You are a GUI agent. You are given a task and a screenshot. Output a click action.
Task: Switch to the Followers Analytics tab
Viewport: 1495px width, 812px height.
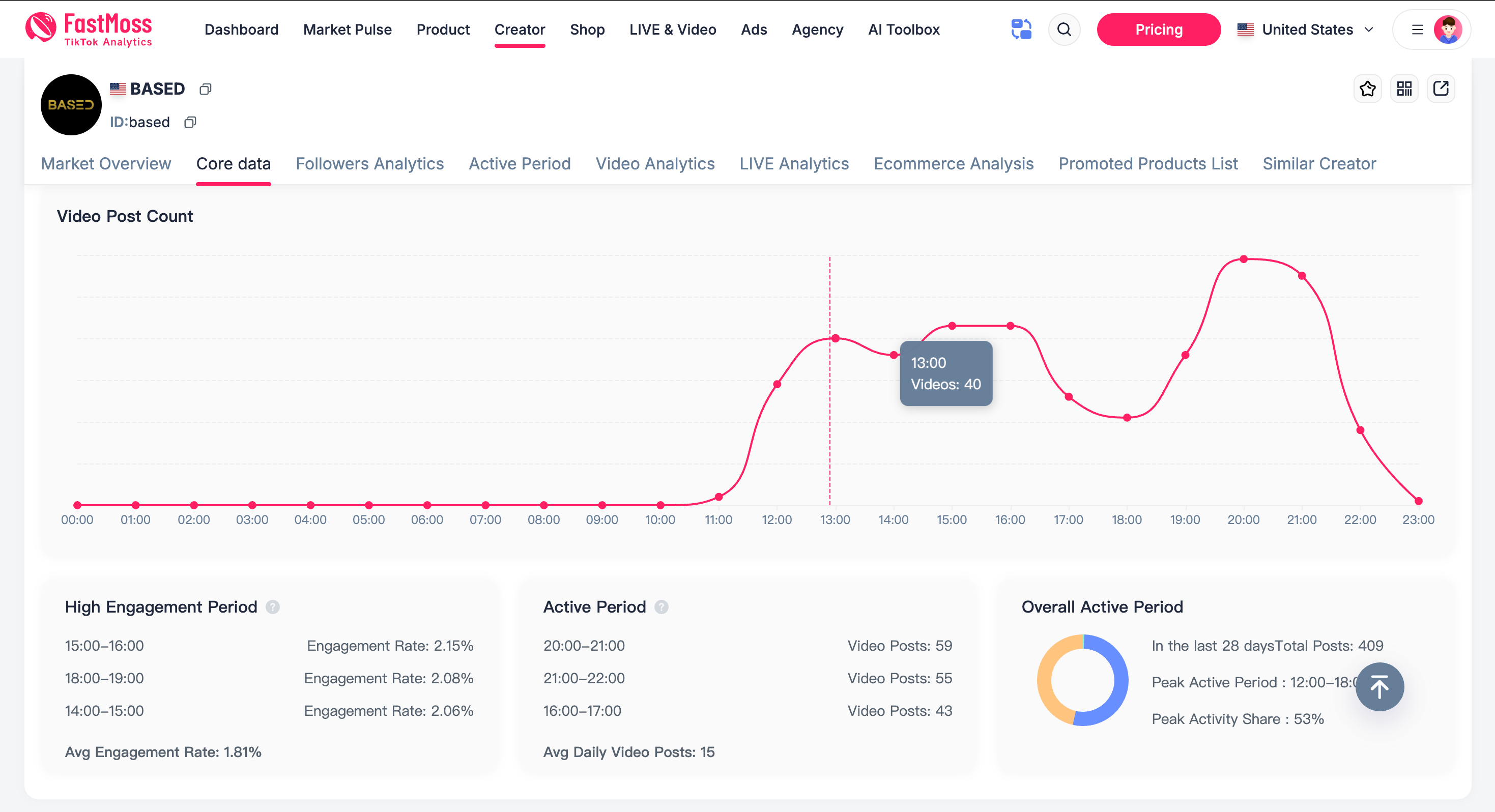coord(370,164)
